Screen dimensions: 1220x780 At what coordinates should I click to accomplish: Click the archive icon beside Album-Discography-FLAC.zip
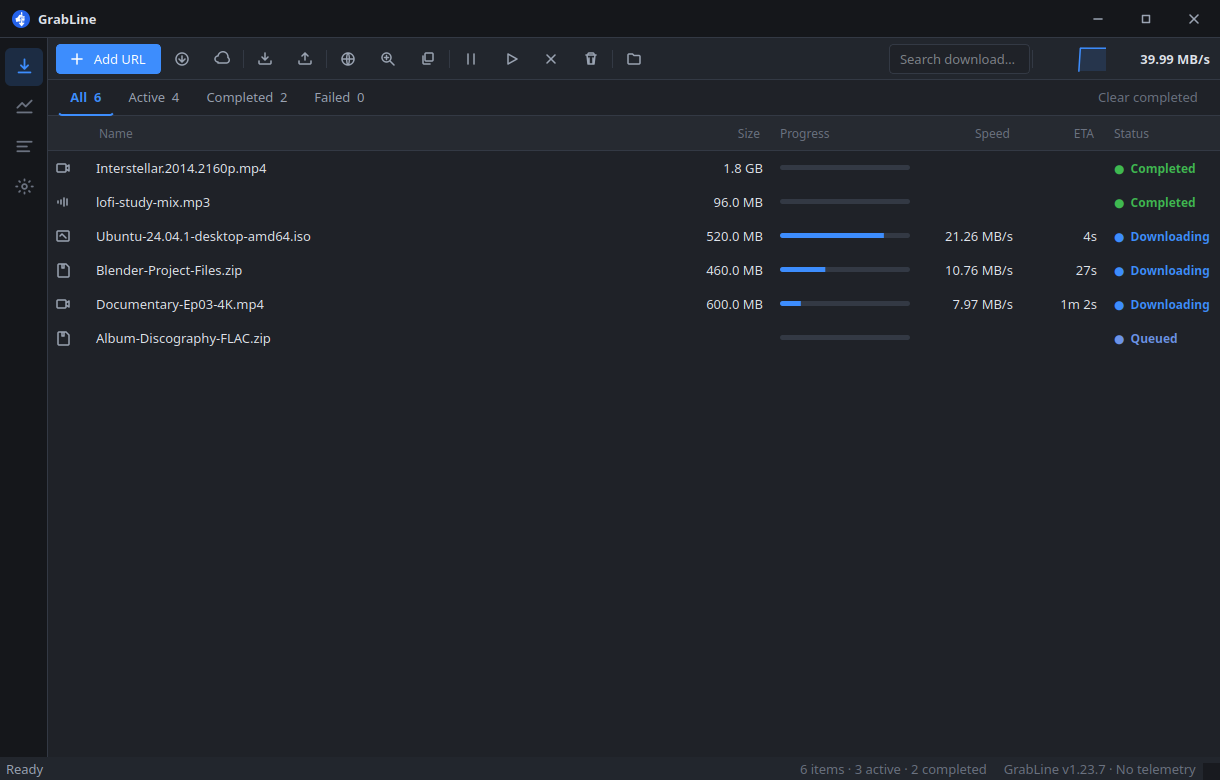(63, 339)
